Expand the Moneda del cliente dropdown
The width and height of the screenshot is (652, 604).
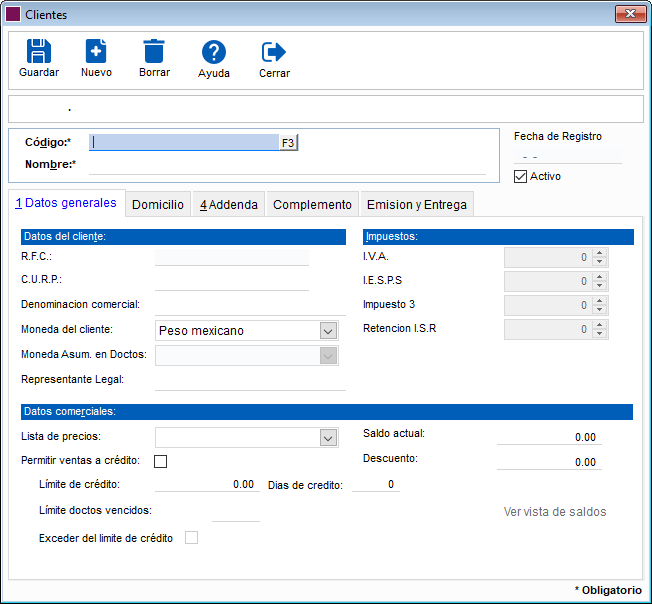[327, 330]
